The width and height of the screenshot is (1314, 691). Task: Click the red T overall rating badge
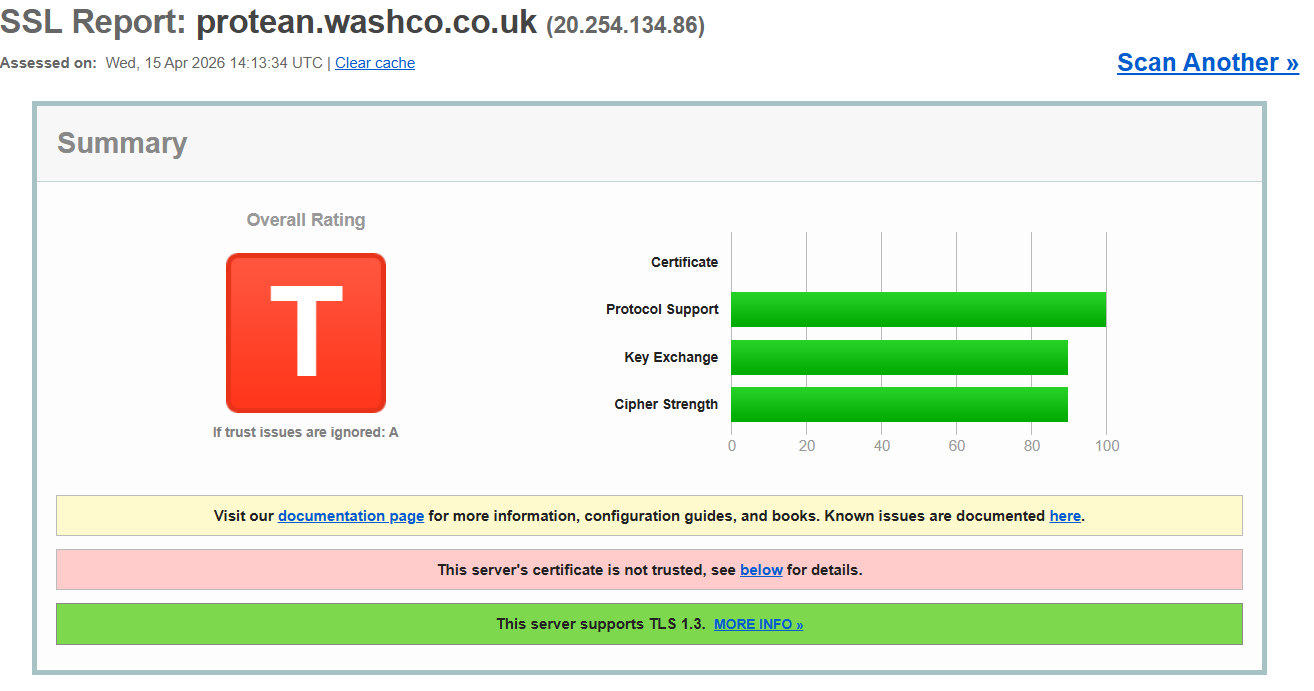tap(306, 333)
